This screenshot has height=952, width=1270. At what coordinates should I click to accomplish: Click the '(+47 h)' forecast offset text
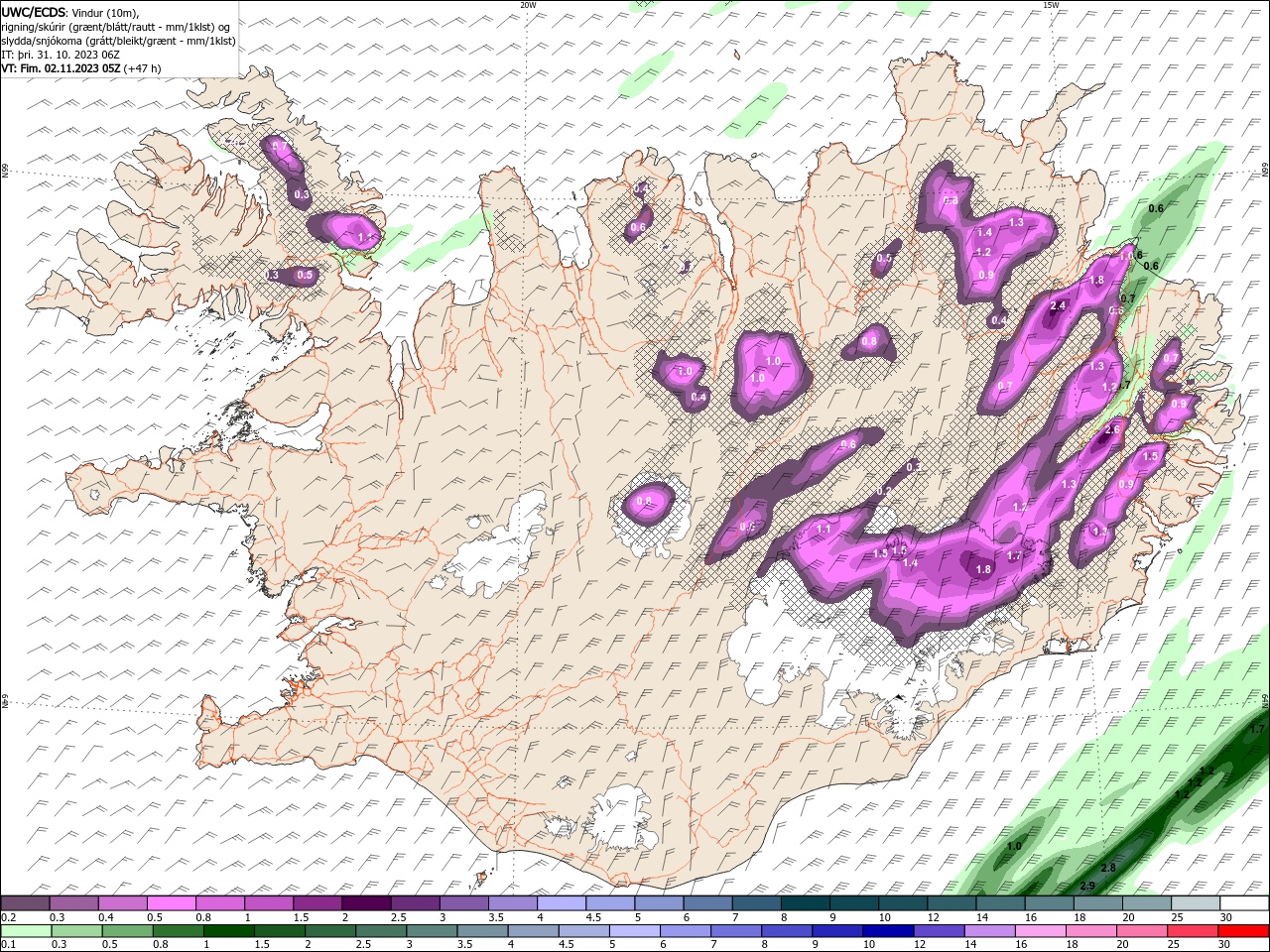[143, 68]
